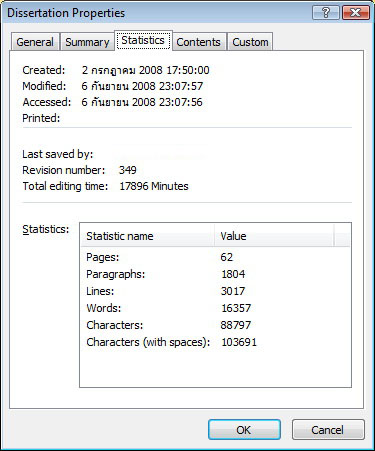Image resolution: width=375 pixels, height=451 pixels.
Task: Select the Words: row
Action: coord(216,308)
